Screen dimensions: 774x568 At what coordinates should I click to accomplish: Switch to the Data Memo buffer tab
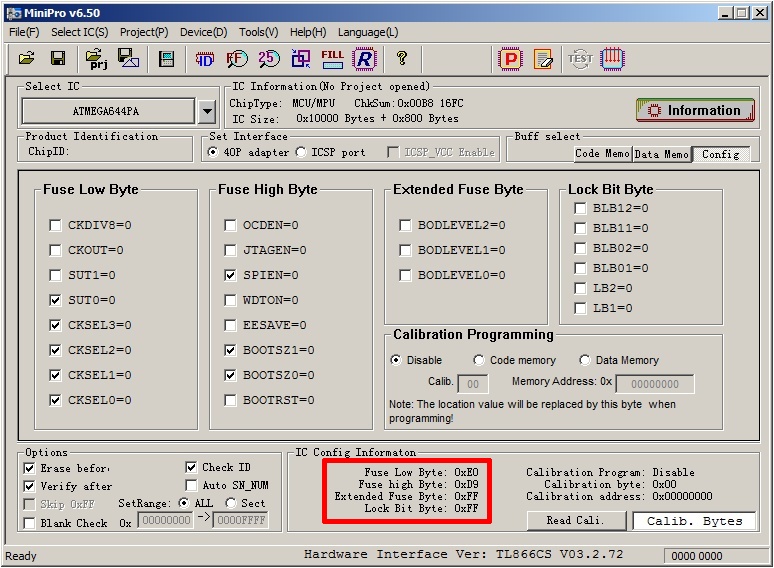(x=661, y=154)
